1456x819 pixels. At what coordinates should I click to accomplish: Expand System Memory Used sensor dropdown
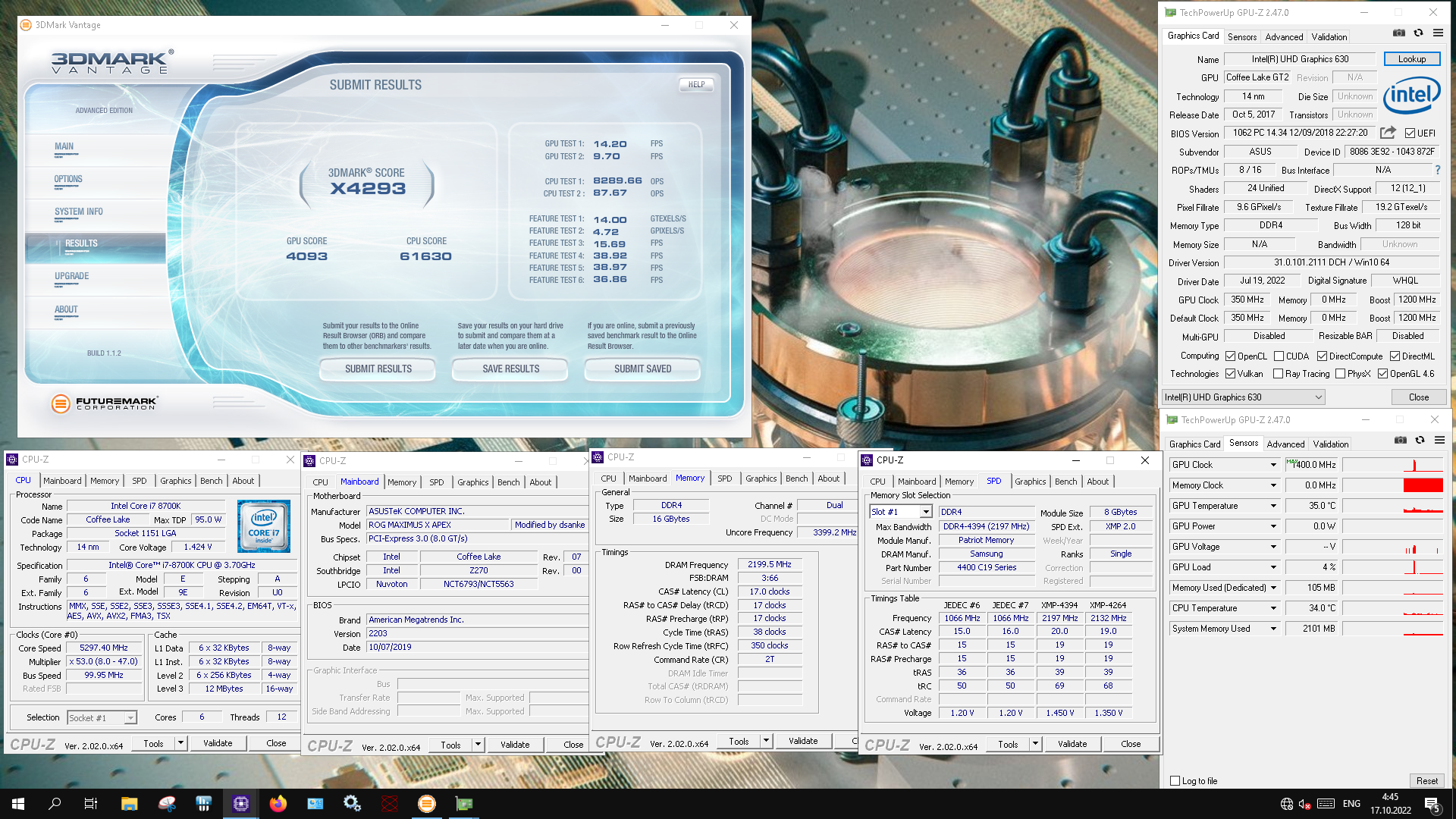(1274, 629)
